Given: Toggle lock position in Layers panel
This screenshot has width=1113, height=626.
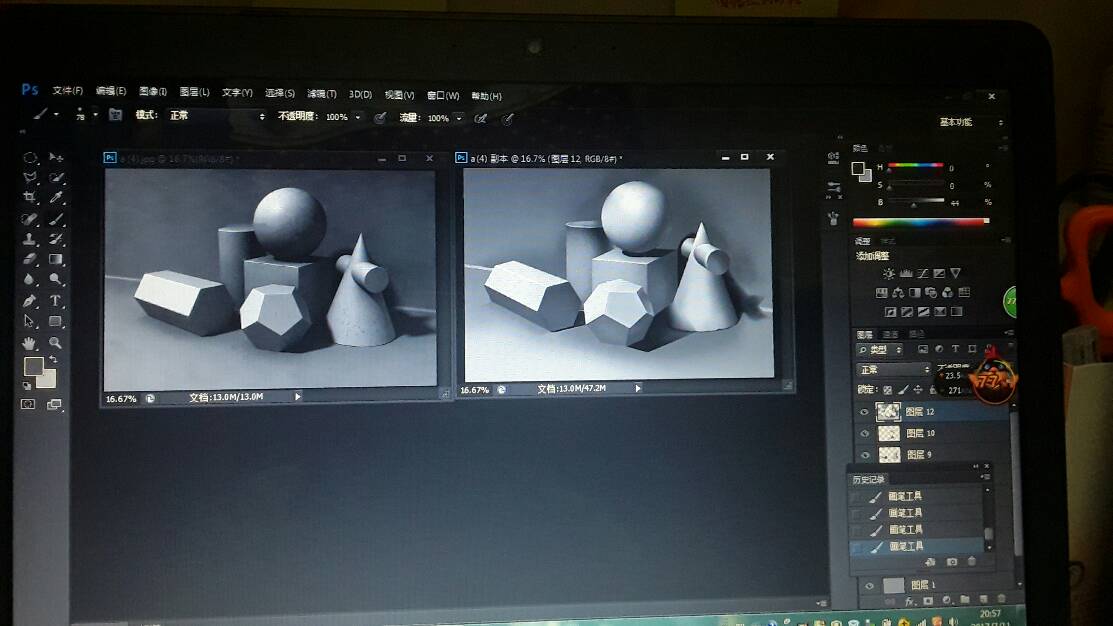Looking at the screenshot, I should pos(918,390).
